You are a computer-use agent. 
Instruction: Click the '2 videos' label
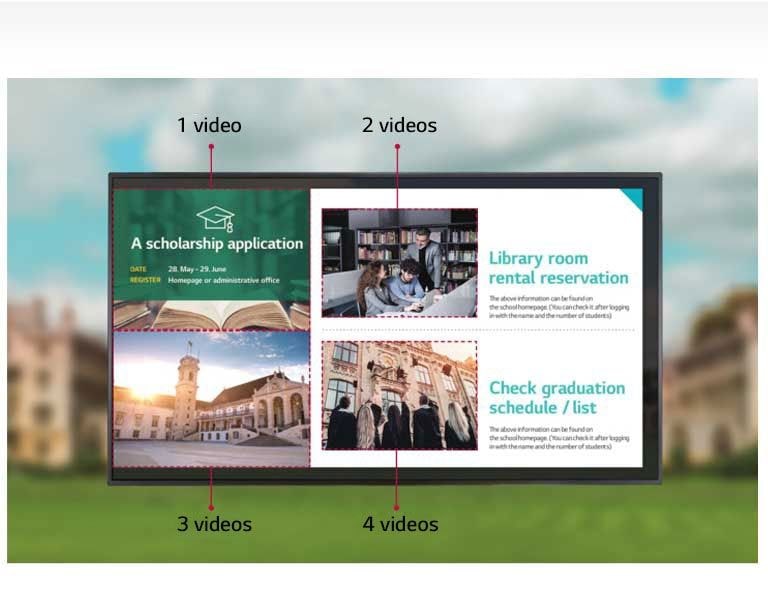pos(399,125)
